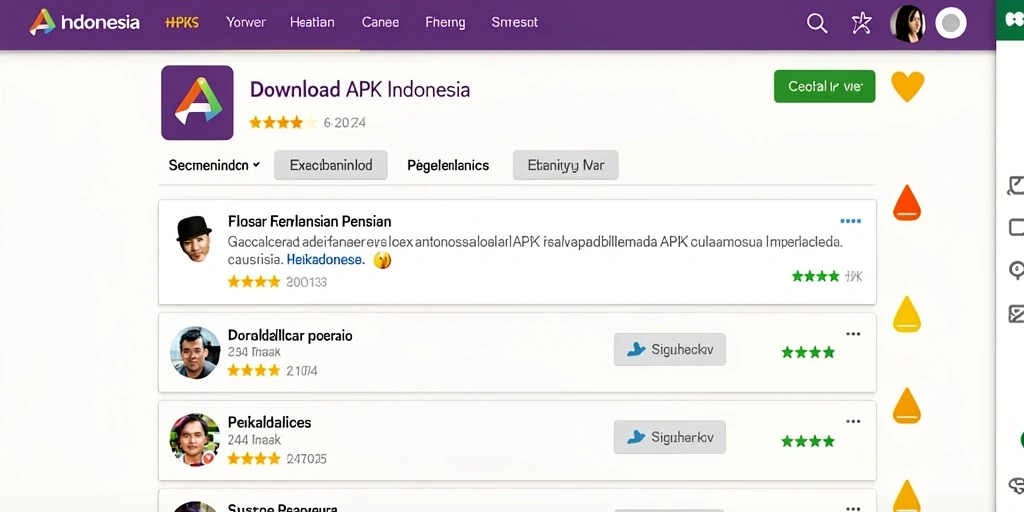Open the Heikadonese link

(x=325, y=260)
